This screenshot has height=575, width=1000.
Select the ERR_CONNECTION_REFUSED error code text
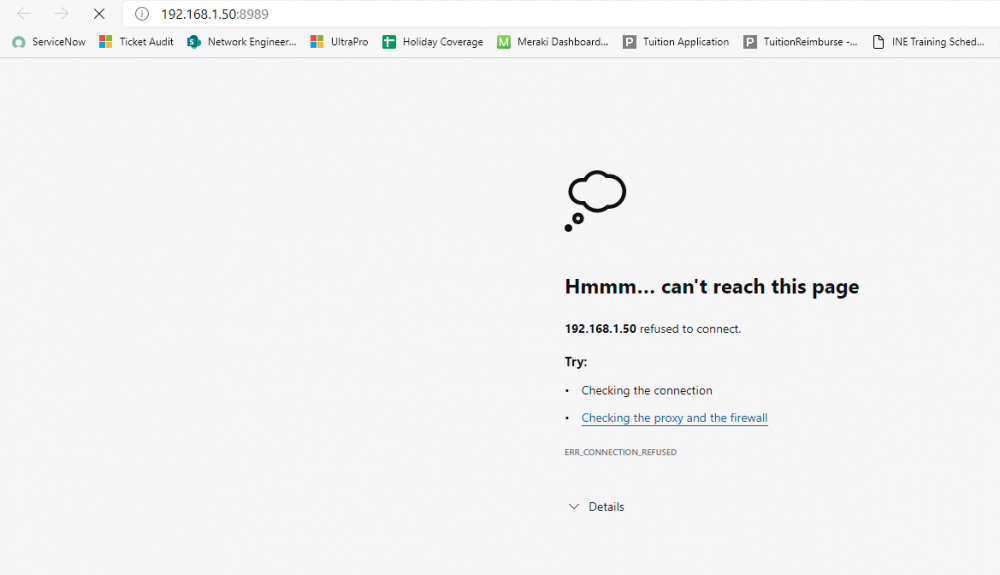[x=621, y=452]
